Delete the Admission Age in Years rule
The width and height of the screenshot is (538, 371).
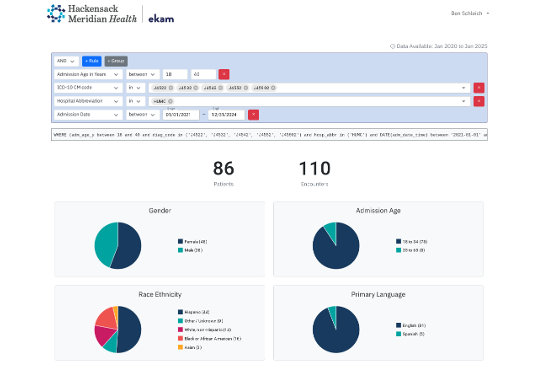224,74
